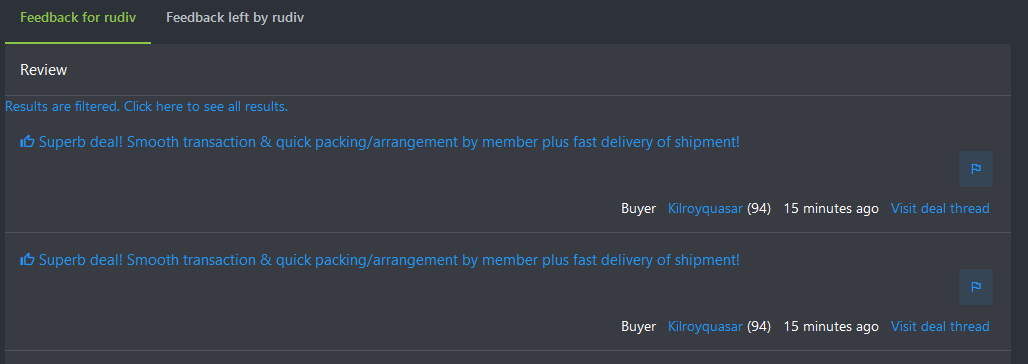This screenshot has height=364, width=1028.
Task: Open the second Superb deal review text
Action: click(x=389, y=260)
